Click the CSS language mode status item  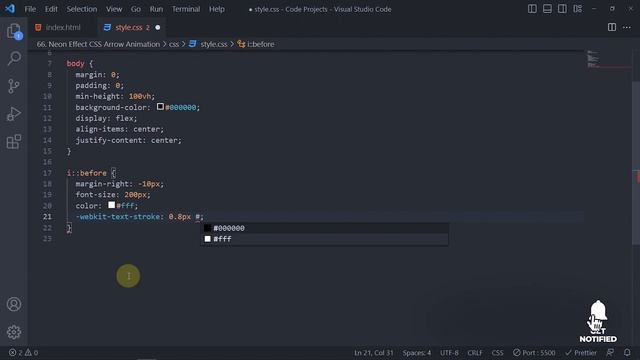tap(497, 353)
